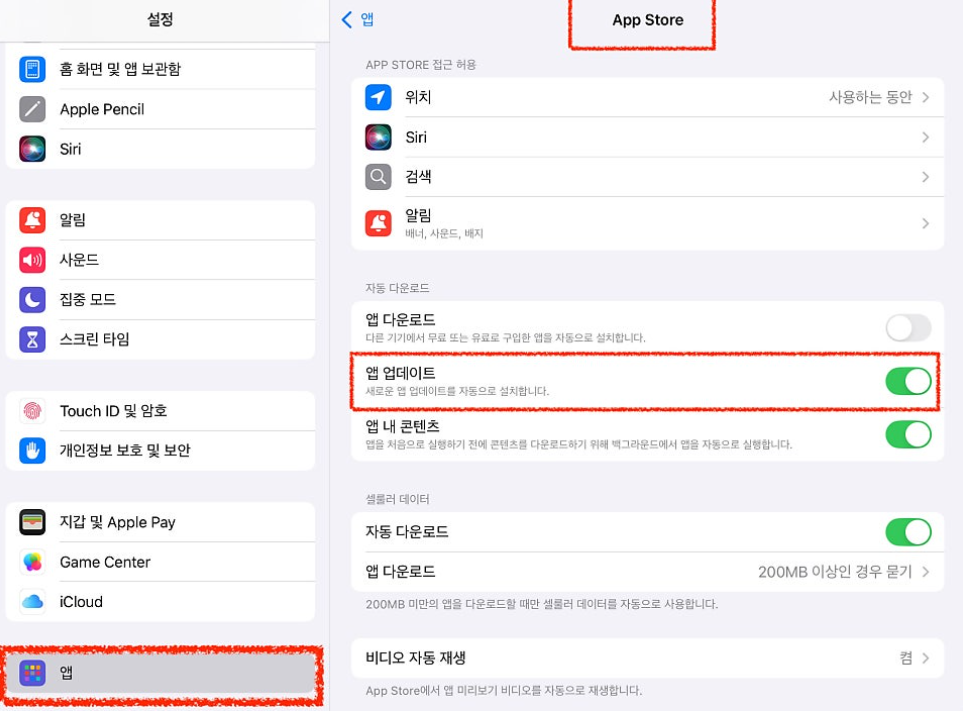Tap the 스크린 타임 hourglass icon
The height and width of the screenshot is (719, 963).
32,340
